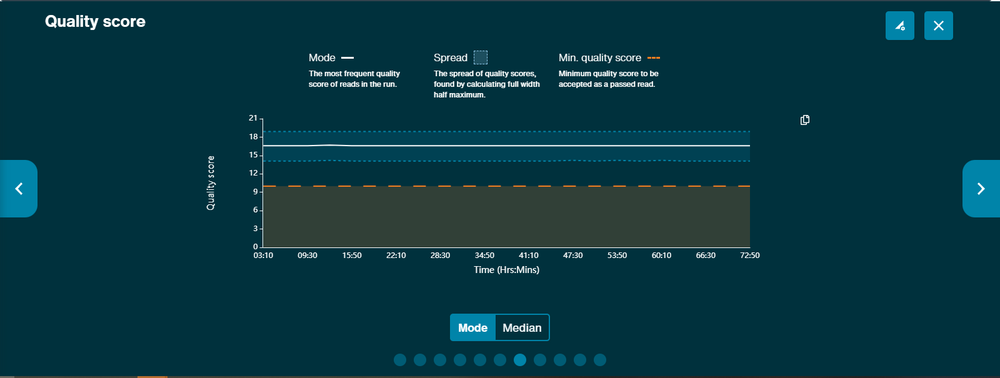This screenshot has height=378, width=1000.
Task: Click the 'Min. quality score' legend label
Action: coord(599,58)
